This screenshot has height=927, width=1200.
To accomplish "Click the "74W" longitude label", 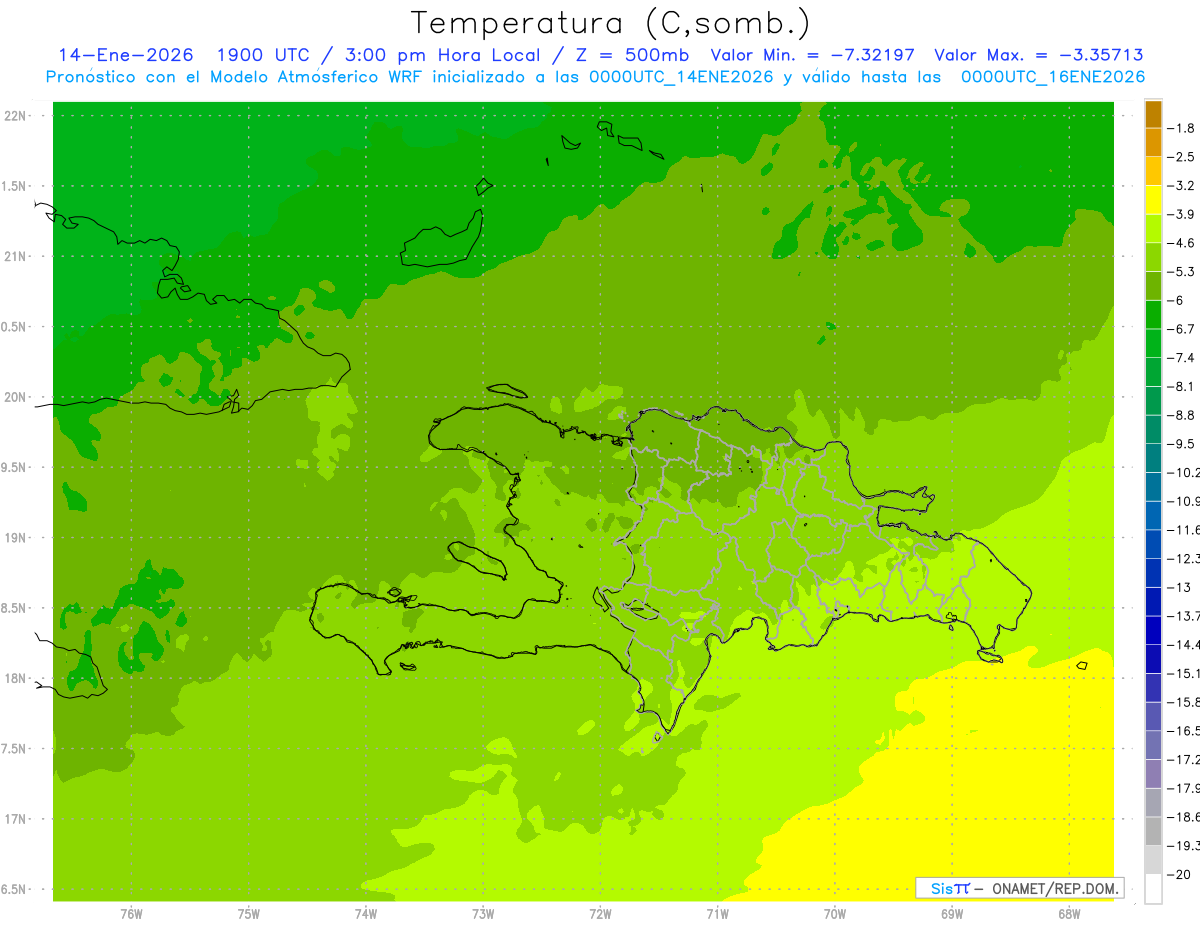I will pyautogui.click(x=365, y=914).
